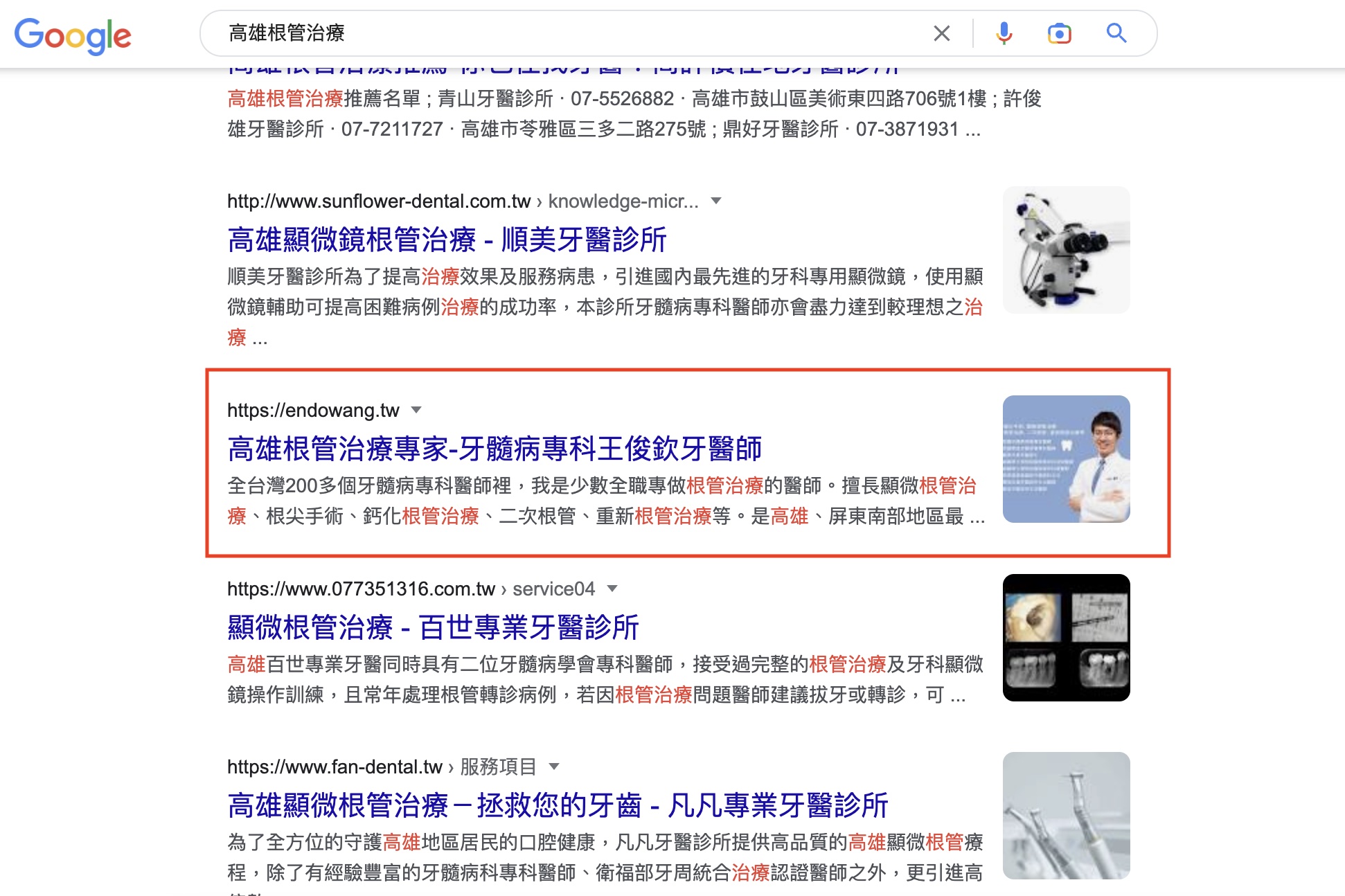Click snippet text starting 順美牙醫診所為了提高治療效果
Viewport: 1345px width, 896px height.
pos(605,307)
